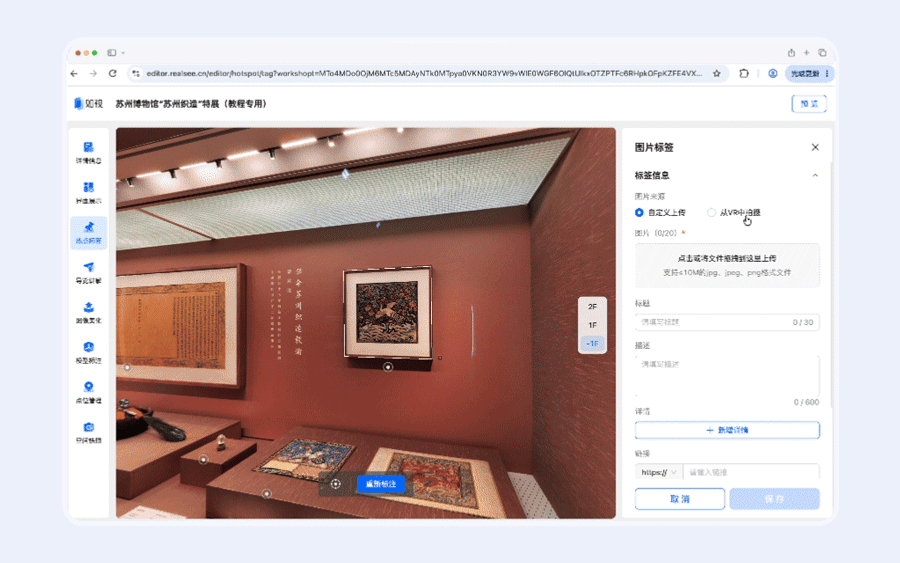This screenshot has width=900, height=563.
Task: Show the tab overview icon at top right
Action: coord(823,53)
